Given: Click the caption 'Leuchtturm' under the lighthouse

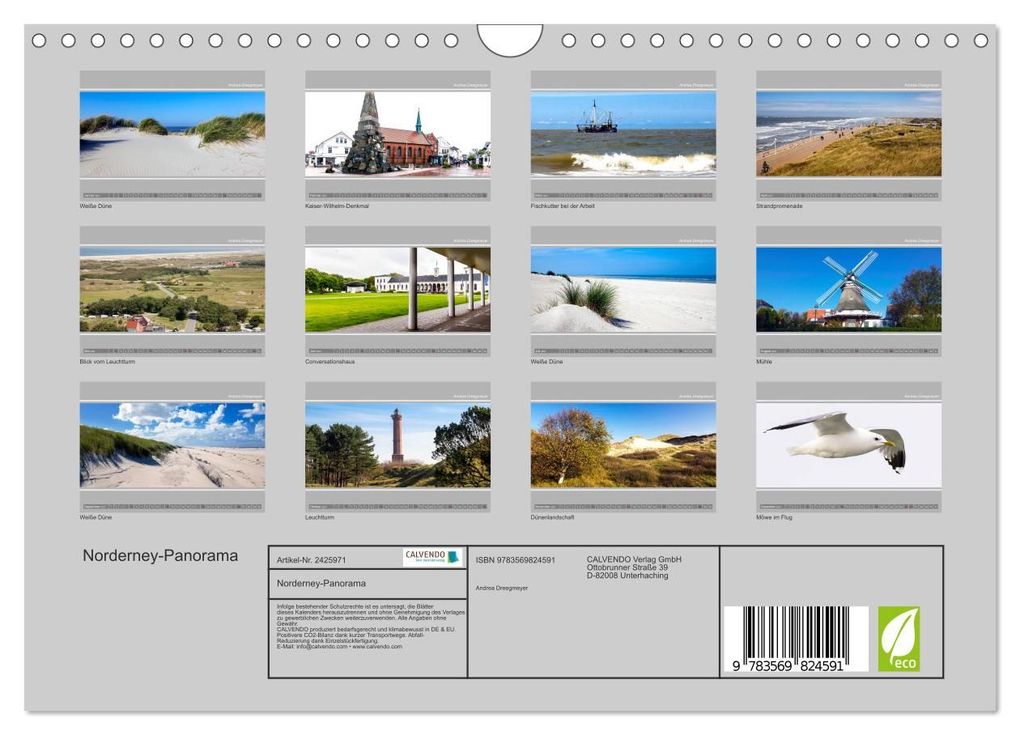Looking at the screenshot, I should (x=319, y=517).
